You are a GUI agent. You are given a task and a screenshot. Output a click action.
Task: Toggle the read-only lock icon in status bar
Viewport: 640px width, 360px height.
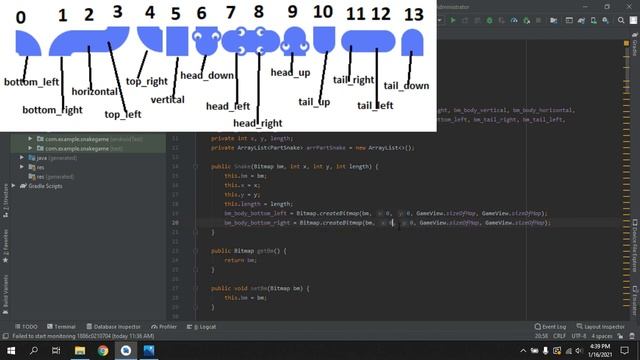click(620, 336)
